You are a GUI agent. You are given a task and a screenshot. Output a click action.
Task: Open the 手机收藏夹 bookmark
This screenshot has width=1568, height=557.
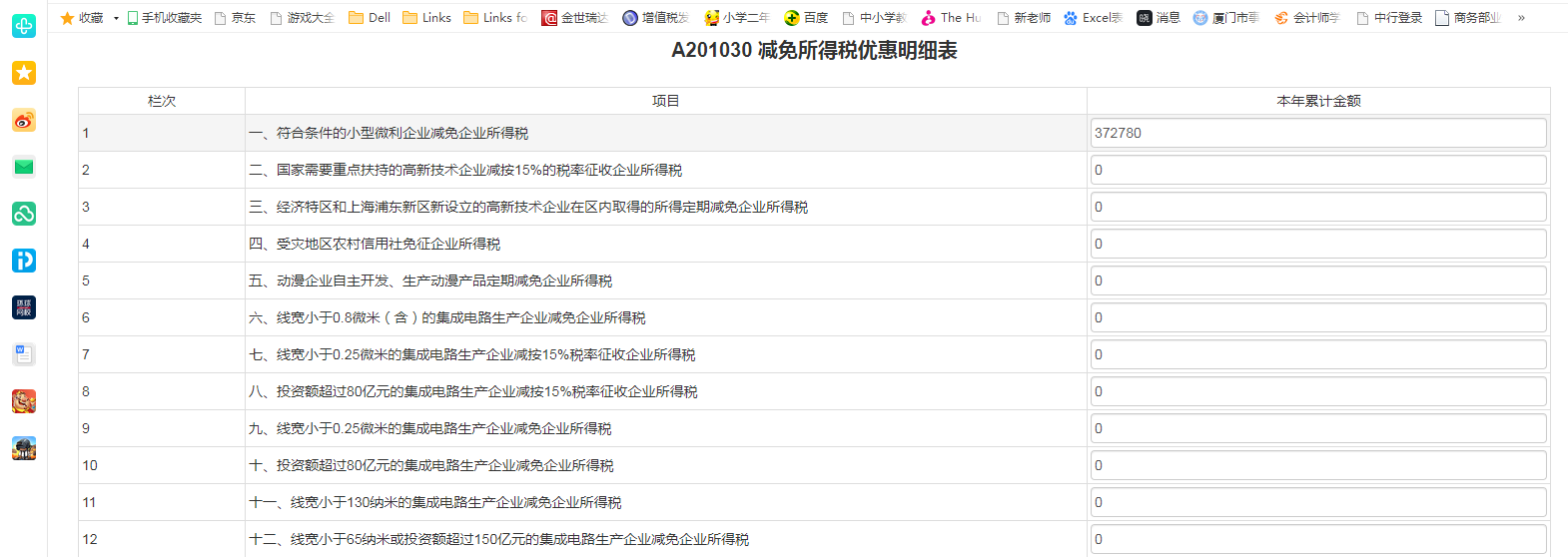pyautogui.click(x=165, y=18)
